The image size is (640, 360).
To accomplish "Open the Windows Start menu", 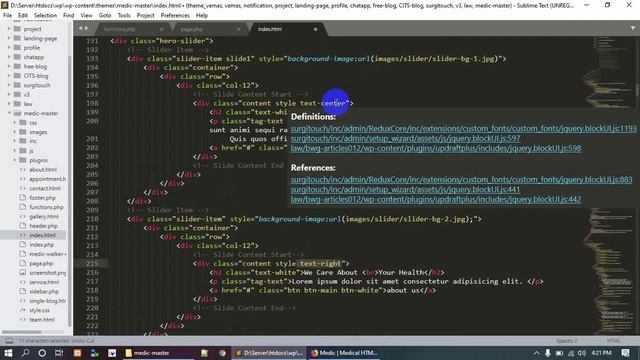I will tap(8, 353).
